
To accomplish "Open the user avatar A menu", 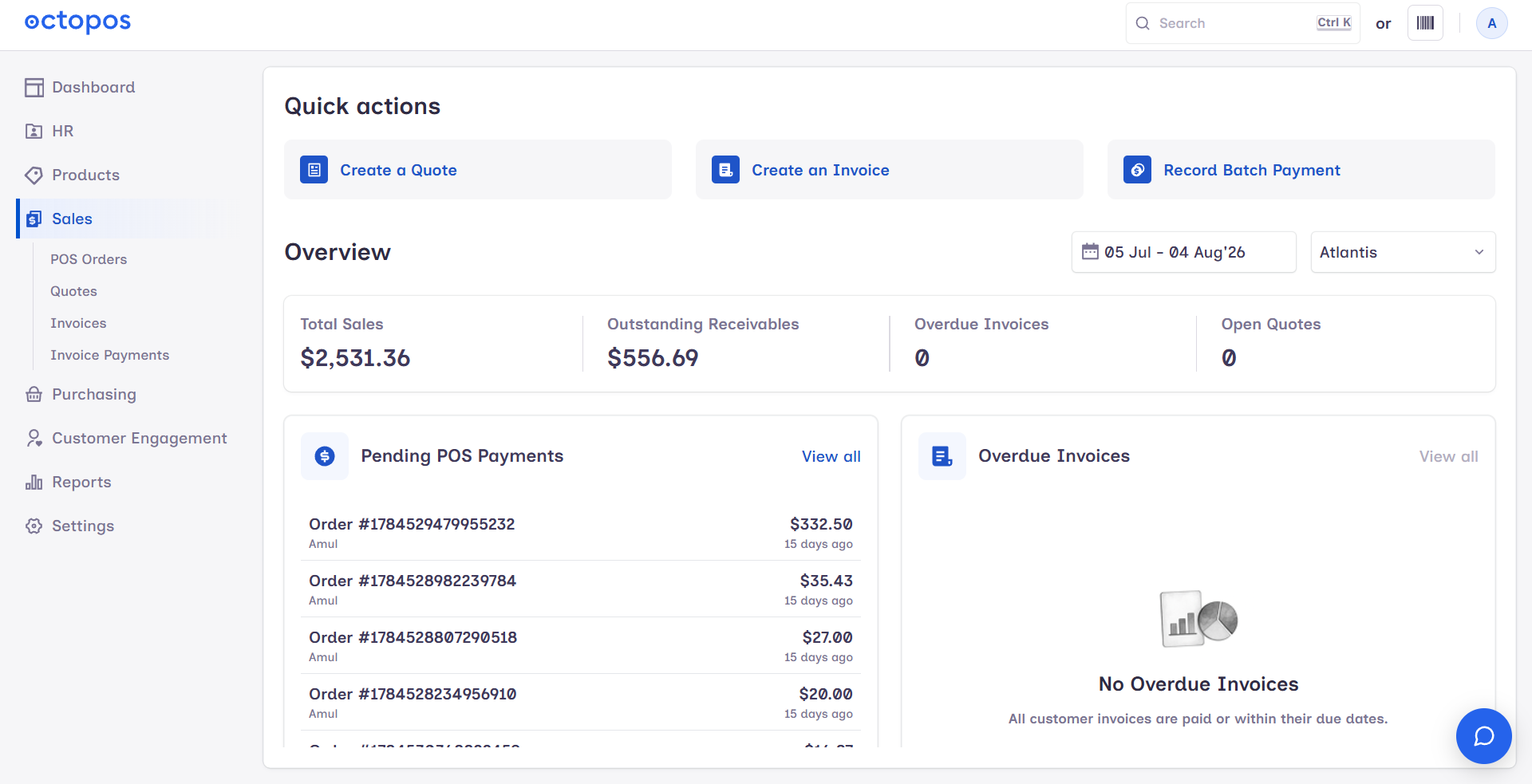I will [x=1491, y=23].
